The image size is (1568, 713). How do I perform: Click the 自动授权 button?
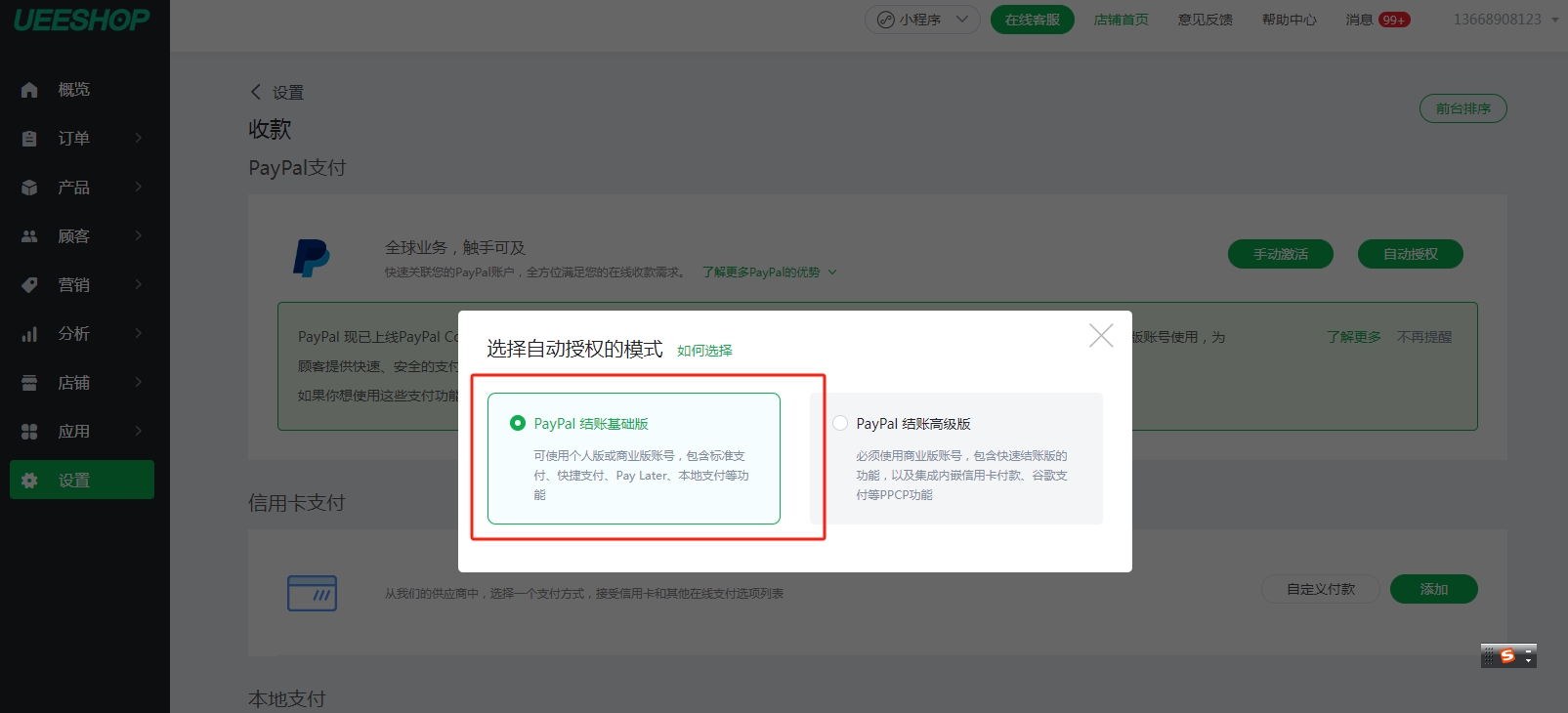click(1411, 254)
